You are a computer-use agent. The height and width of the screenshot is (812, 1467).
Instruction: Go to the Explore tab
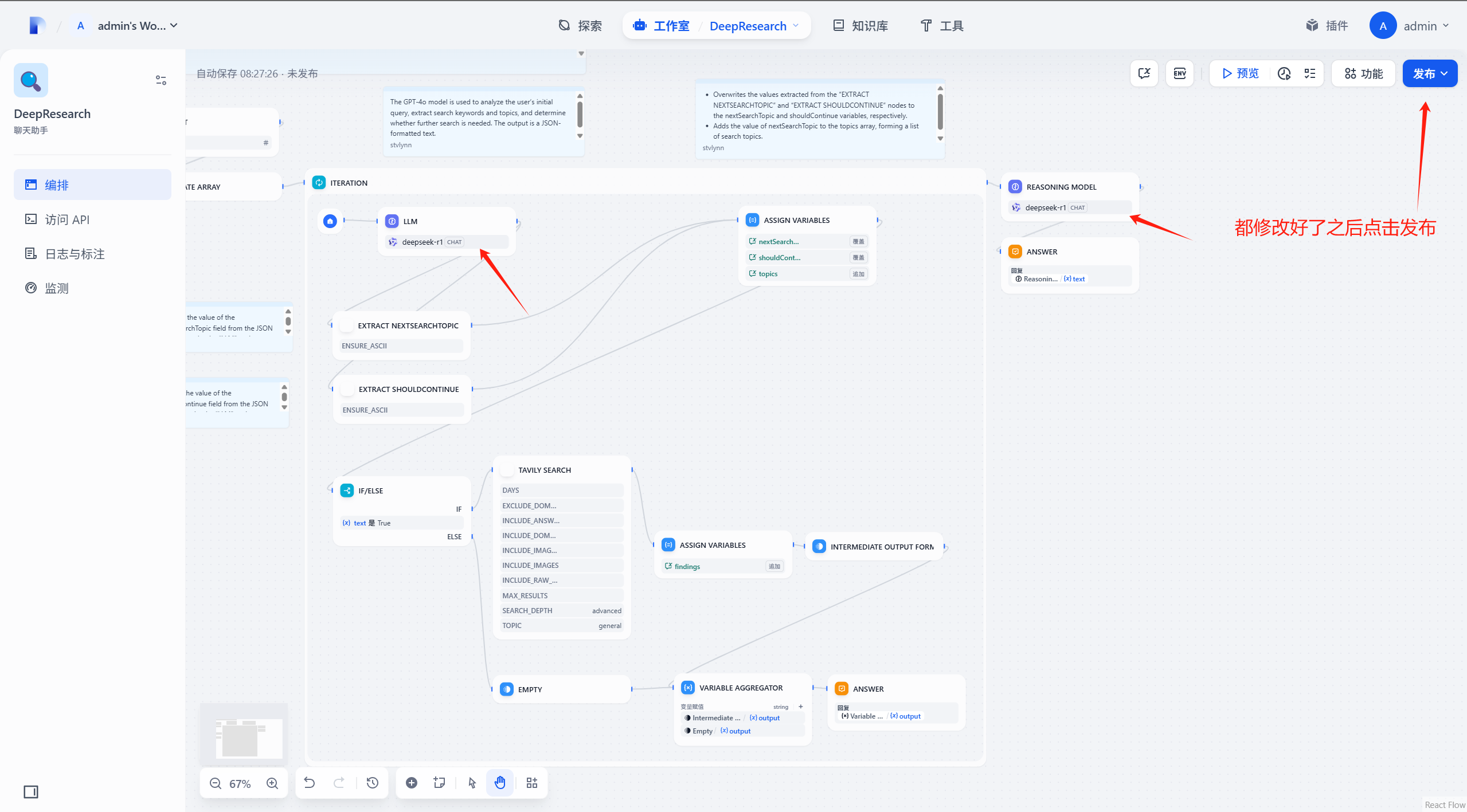[x=580, y=26]
